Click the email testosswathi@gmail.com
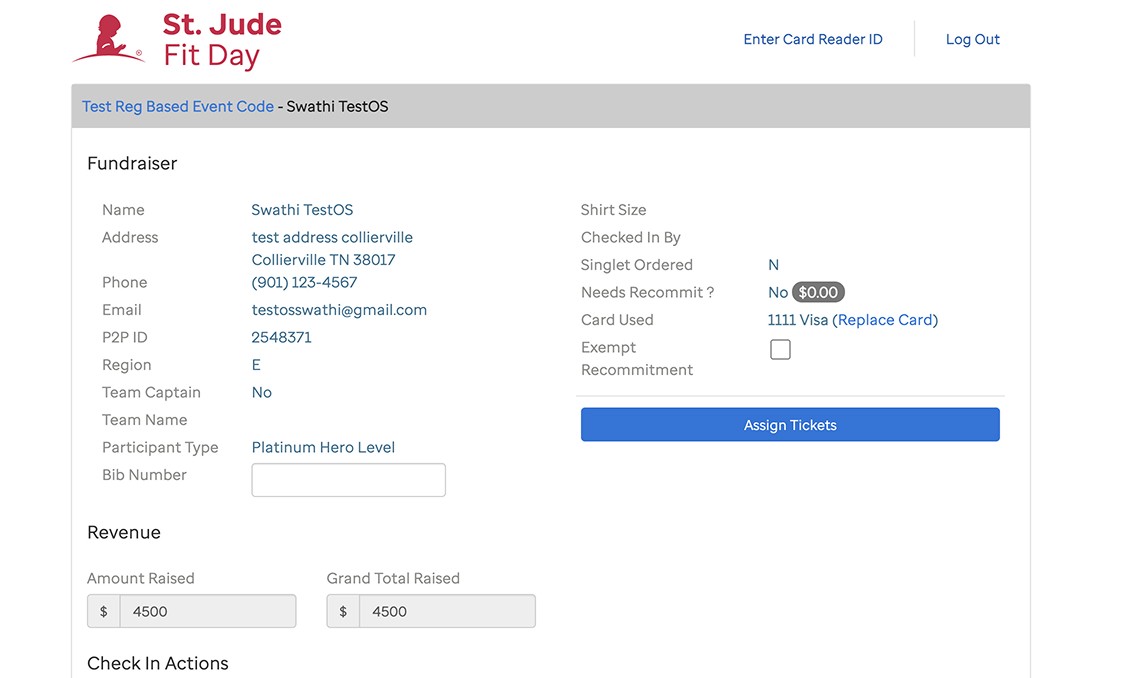1139x678 pixels. [x=339, y=310]
